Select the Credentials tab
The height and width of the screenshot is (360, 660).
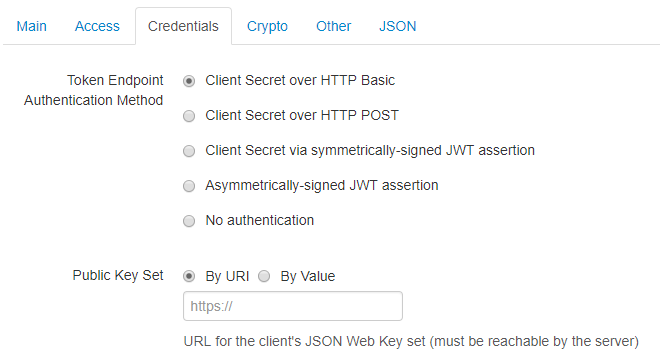pos(183,26)
